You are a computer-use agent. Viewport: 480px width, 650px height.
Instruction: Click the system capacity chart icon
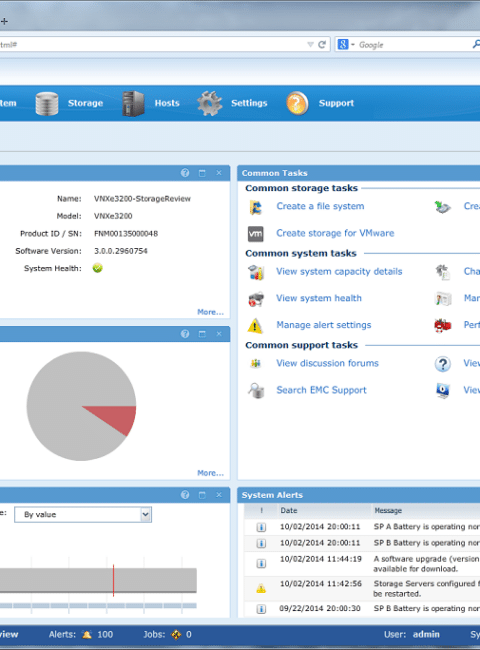coord(256,272)
